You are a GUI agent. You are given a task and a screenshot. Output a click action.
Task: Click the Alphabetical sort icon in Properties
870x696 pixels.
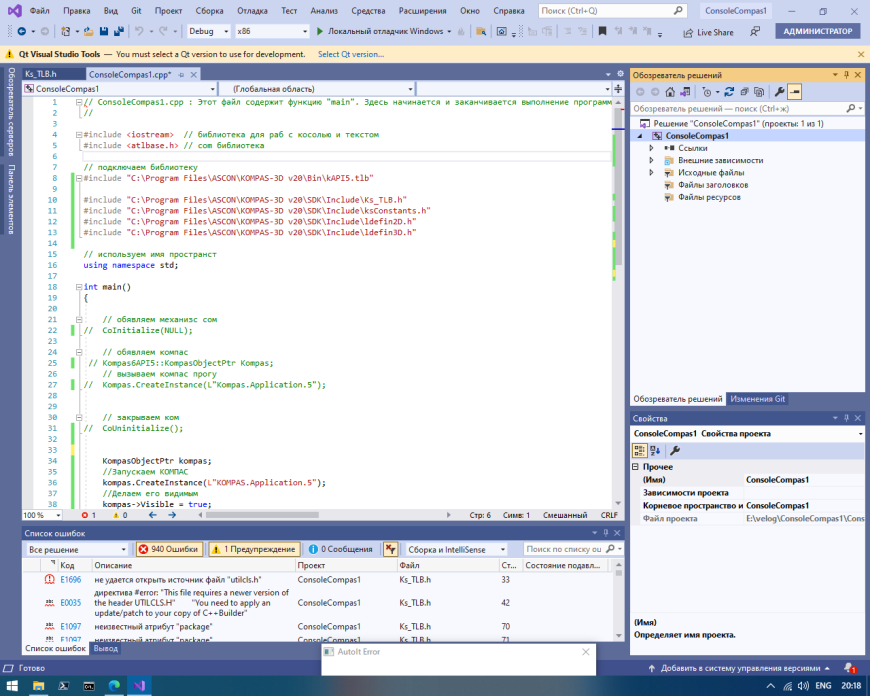point(655,451)
